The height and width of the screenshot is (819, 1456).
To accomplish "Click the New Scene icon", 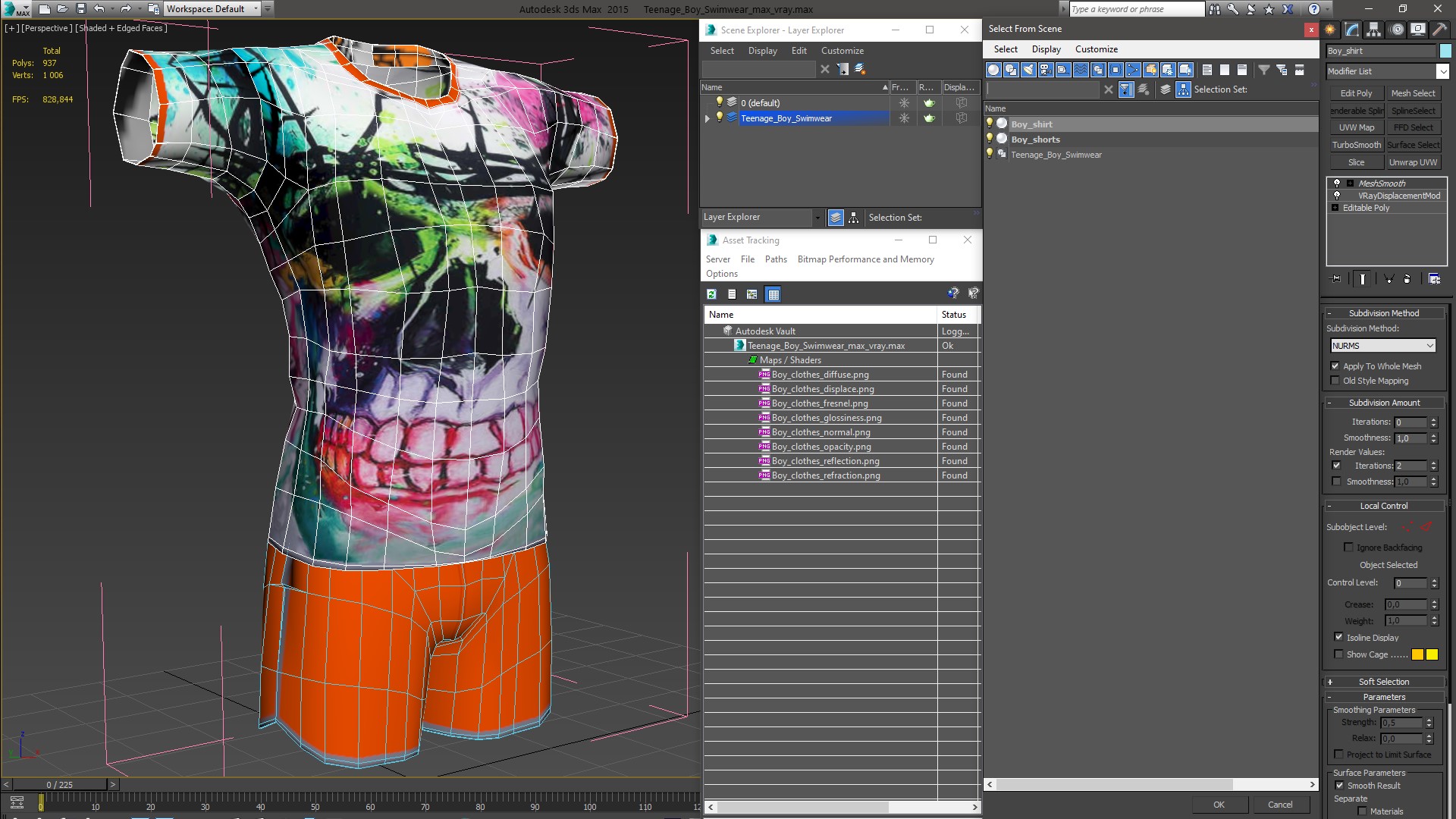I will pyautogui.click(x=44, y=9).
